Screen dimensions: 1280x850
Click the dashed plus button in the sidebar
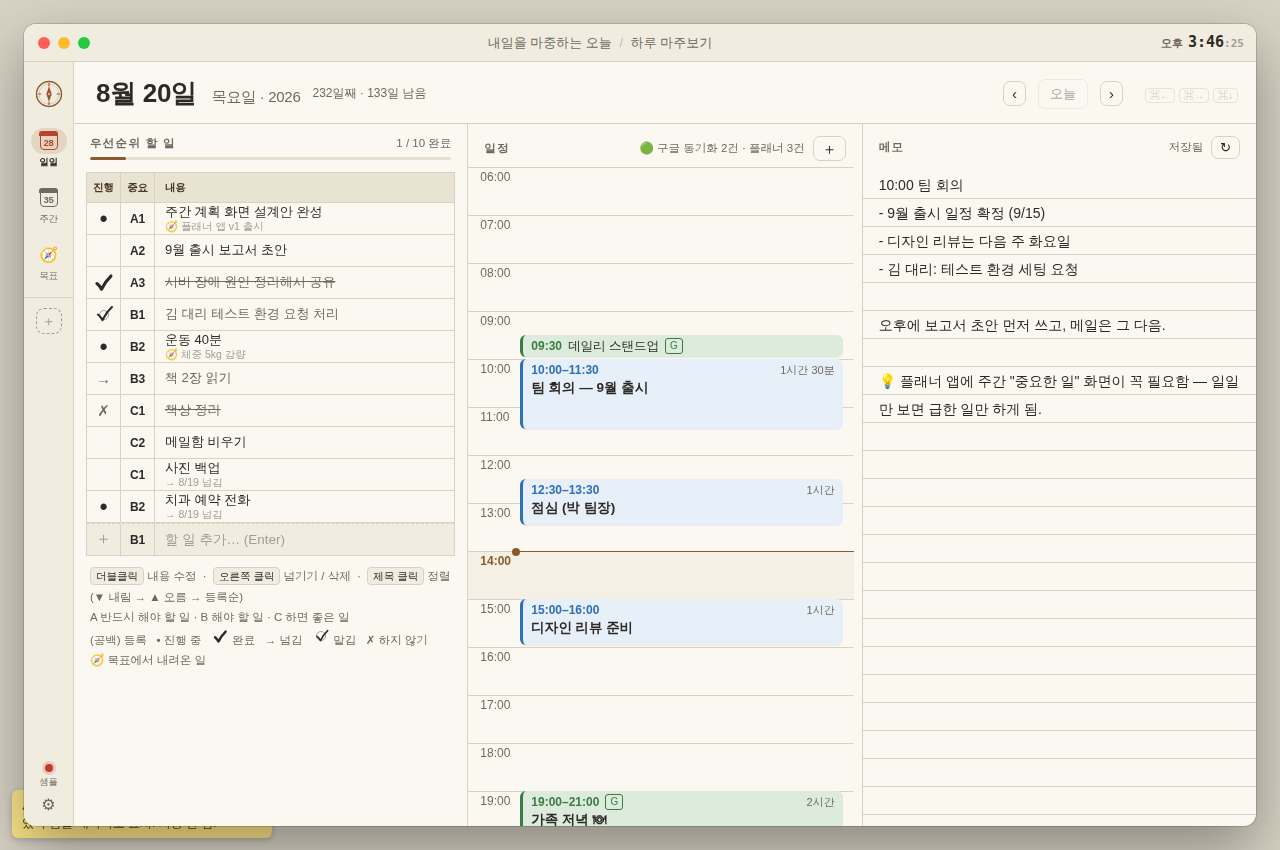point(49,321)
